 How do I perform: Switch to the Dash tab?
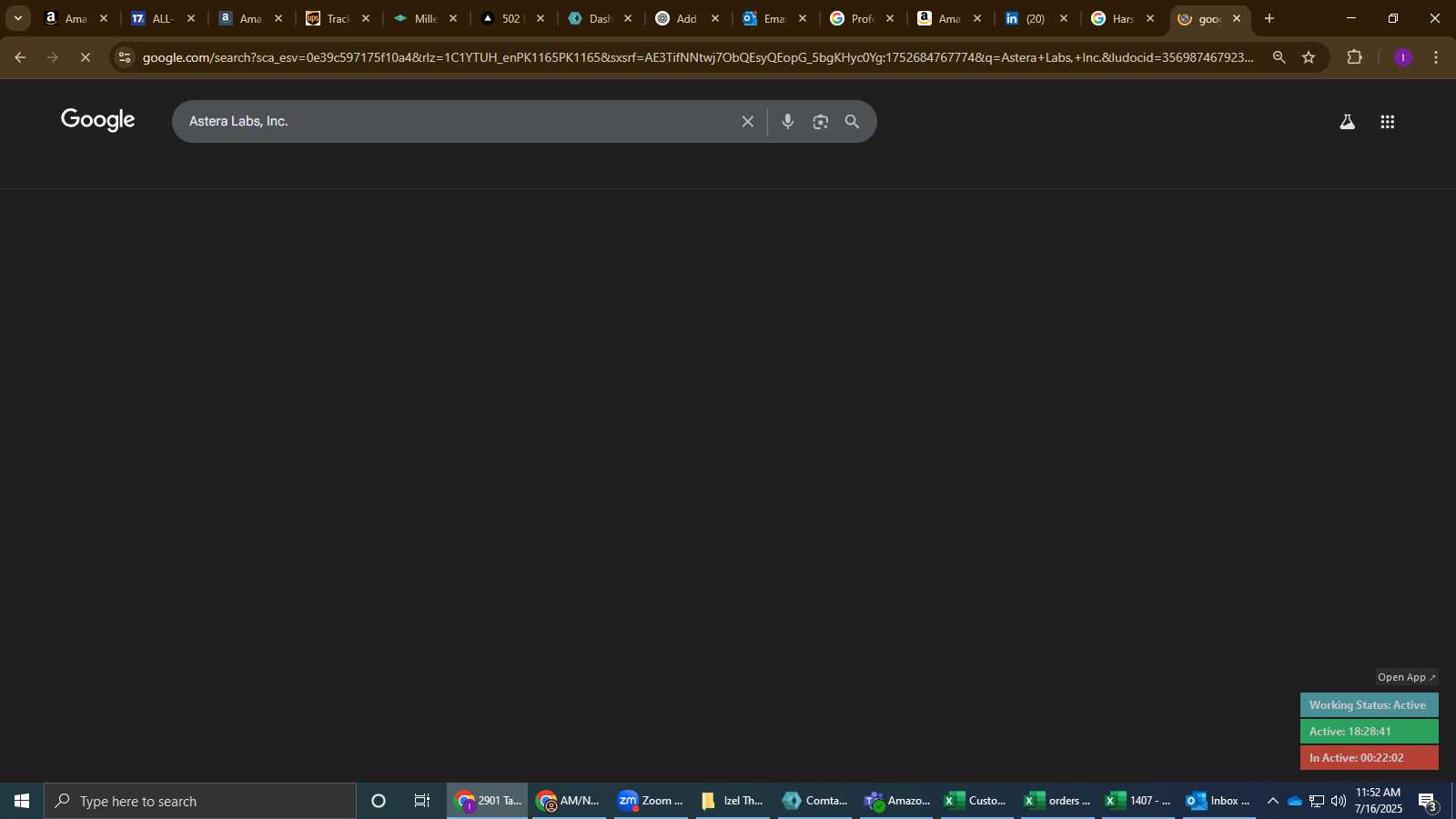(x=599, y=18)
